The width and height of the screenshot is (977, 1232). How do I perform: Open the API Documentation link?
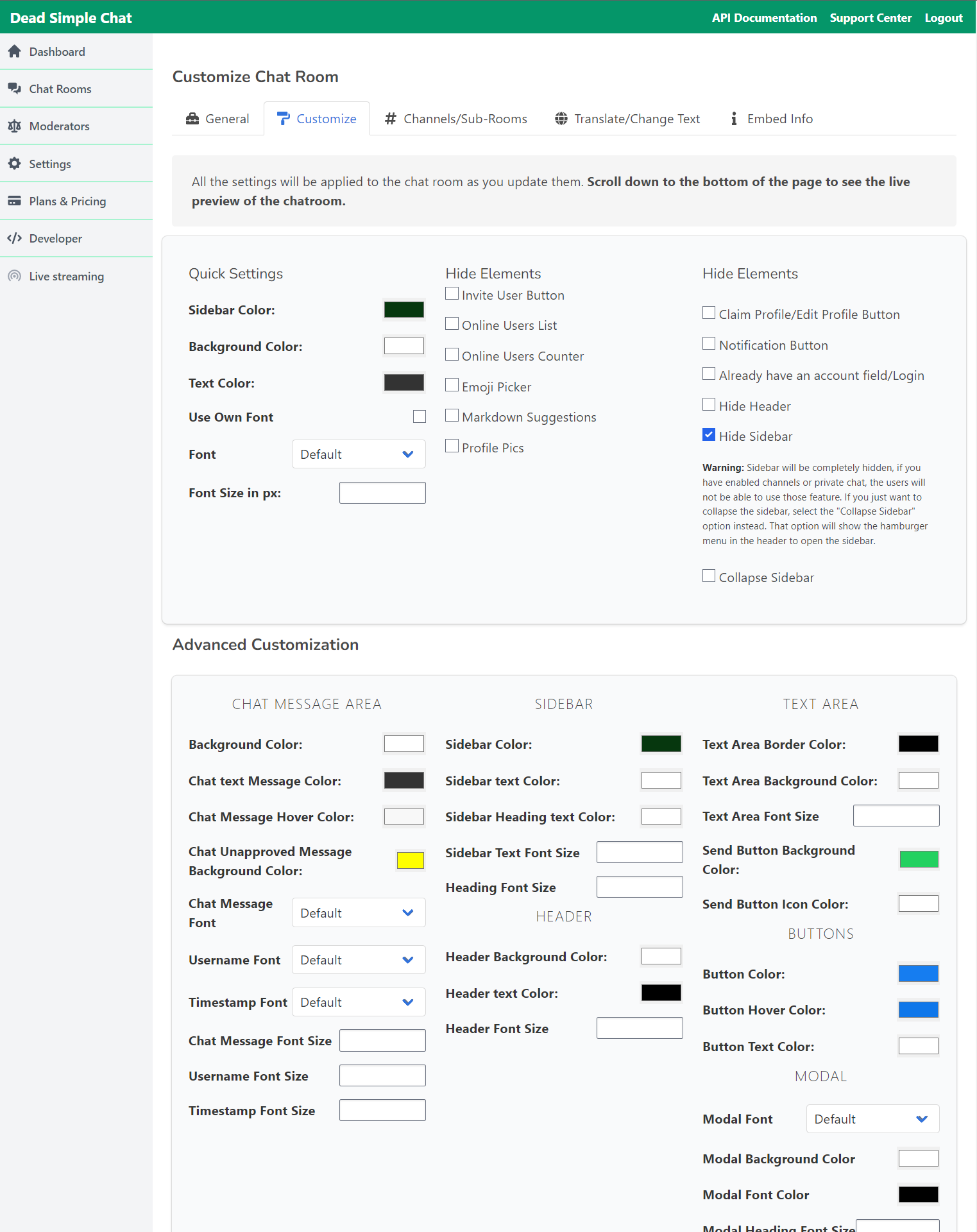pos(765,18)
